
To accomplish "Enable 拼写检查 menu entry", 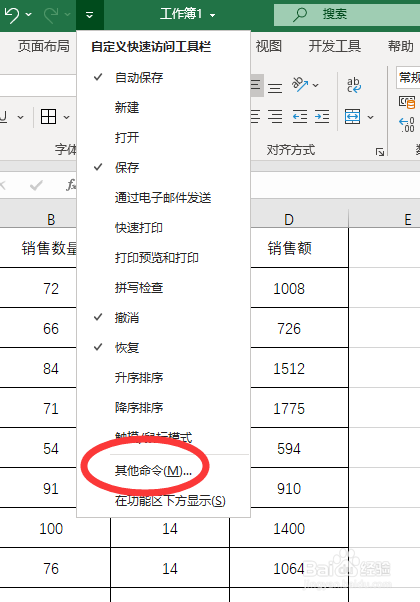I will click(163, 288).
